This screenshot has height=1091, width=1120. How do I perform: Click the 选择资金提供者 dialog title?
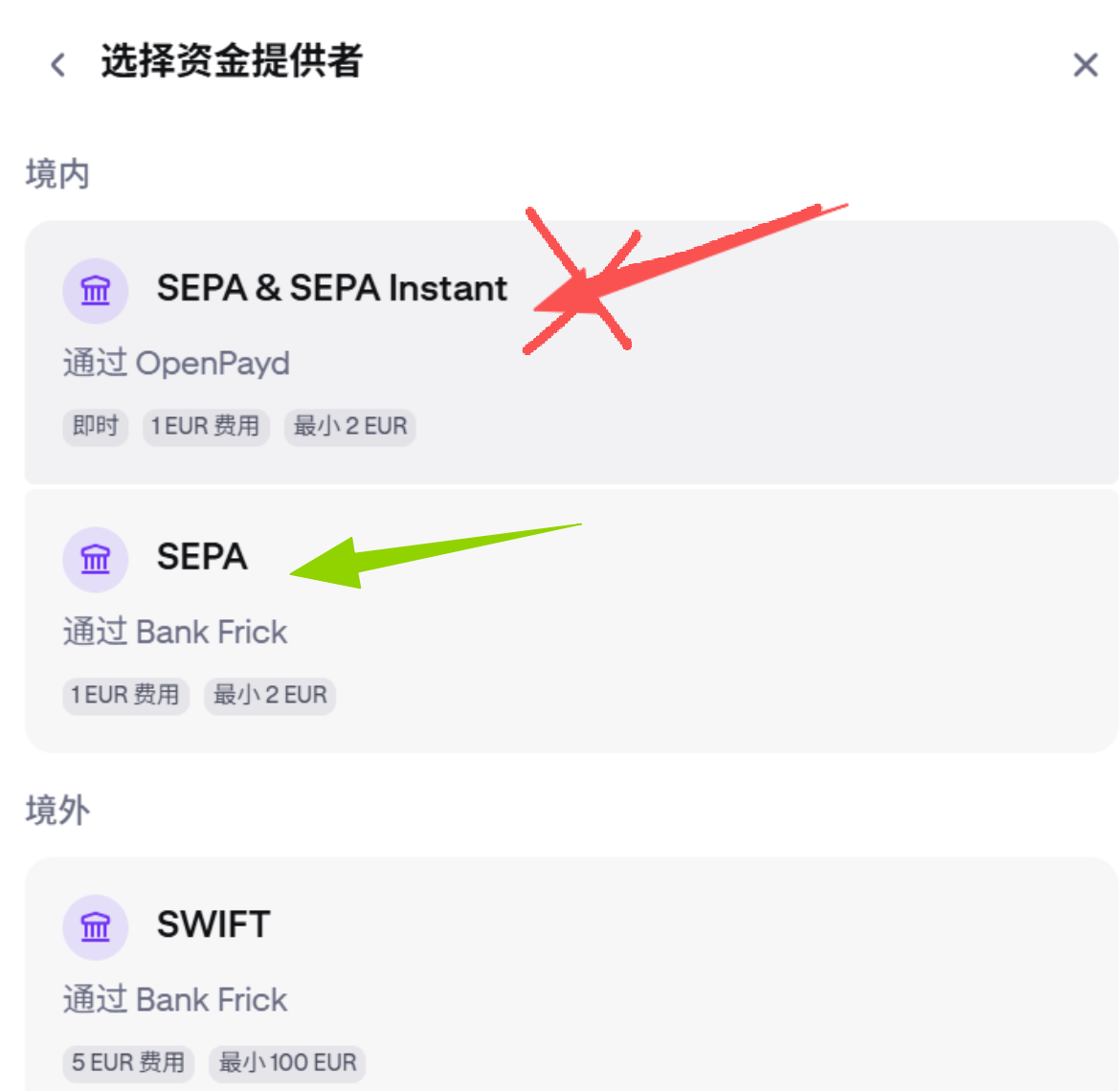tap(230, 61)
